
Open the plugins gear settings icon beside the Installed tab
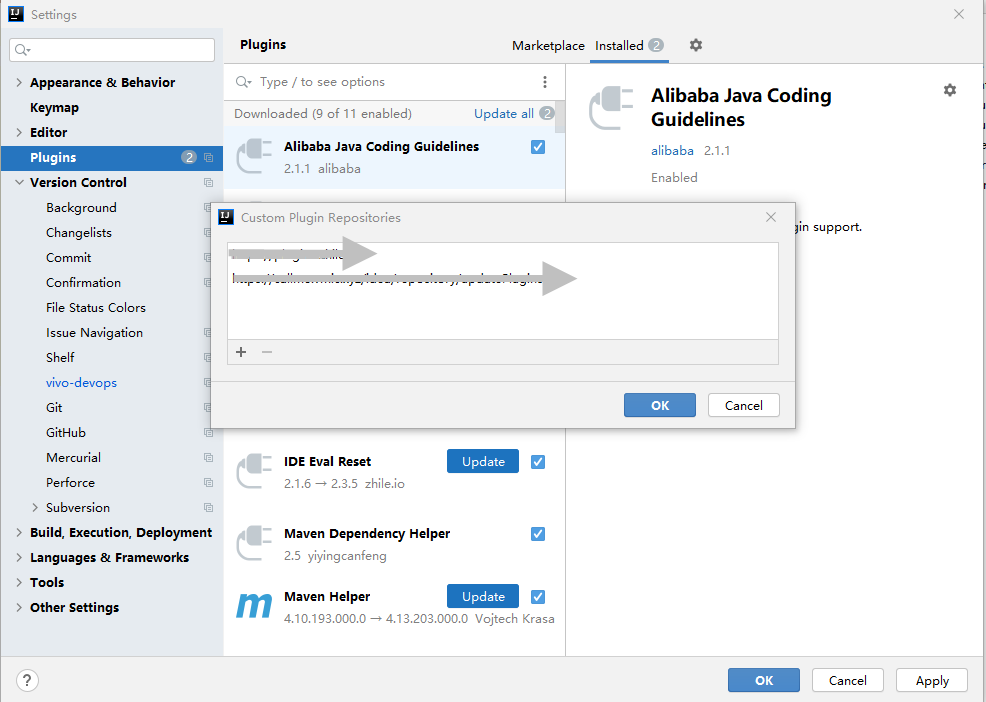tap(695, 45)
